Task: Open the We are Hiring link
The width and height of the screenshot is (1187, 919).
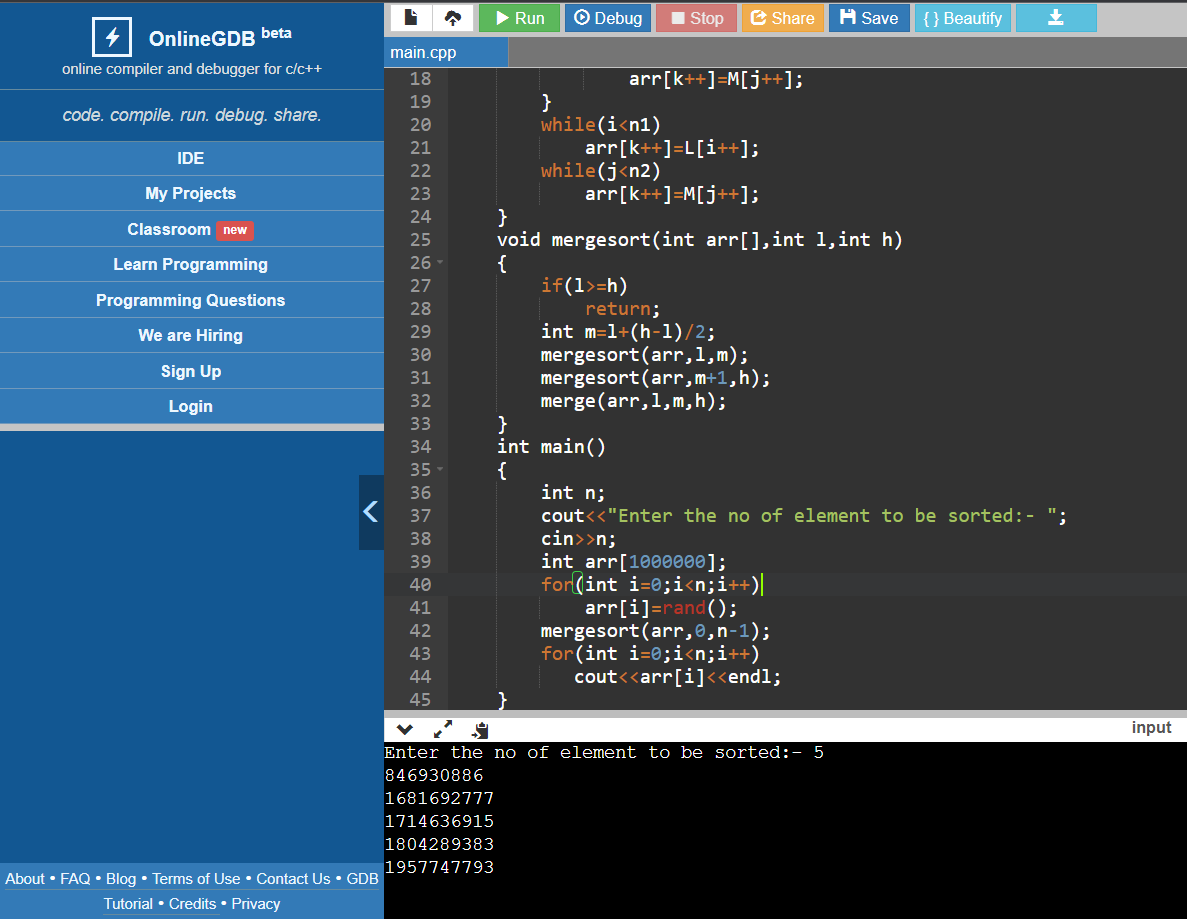Action: 191,335
